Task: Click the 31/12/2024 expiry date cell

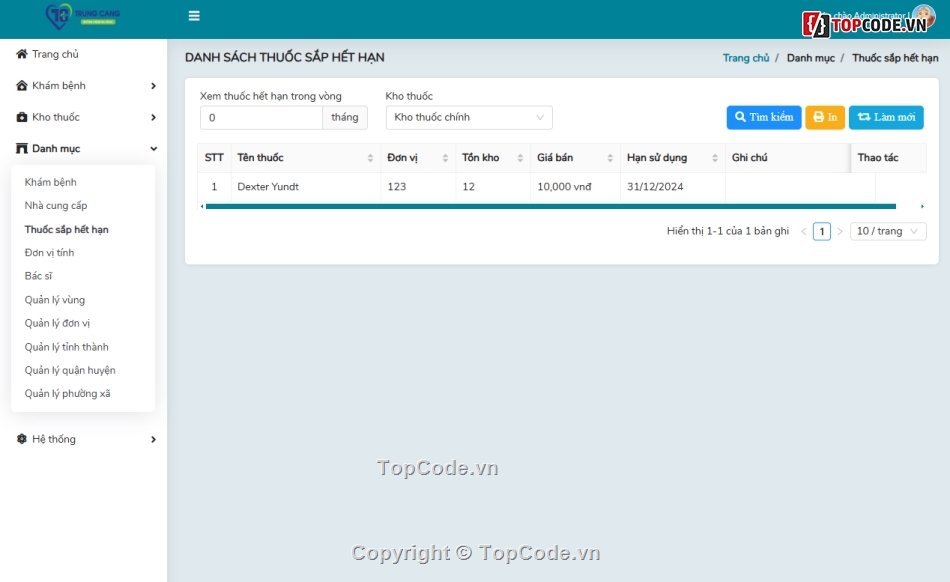Action: tap(673, 187)
